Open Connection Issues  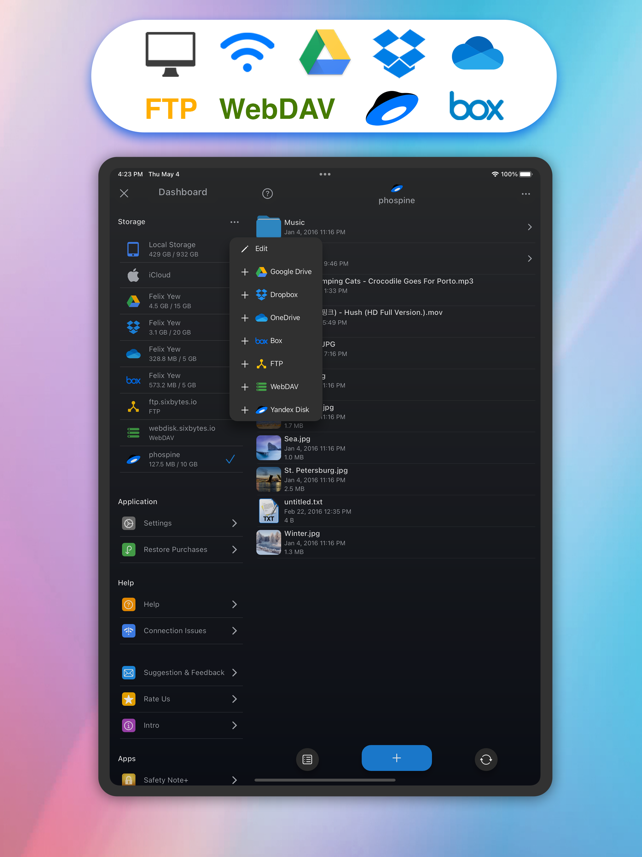coord(181,631)
